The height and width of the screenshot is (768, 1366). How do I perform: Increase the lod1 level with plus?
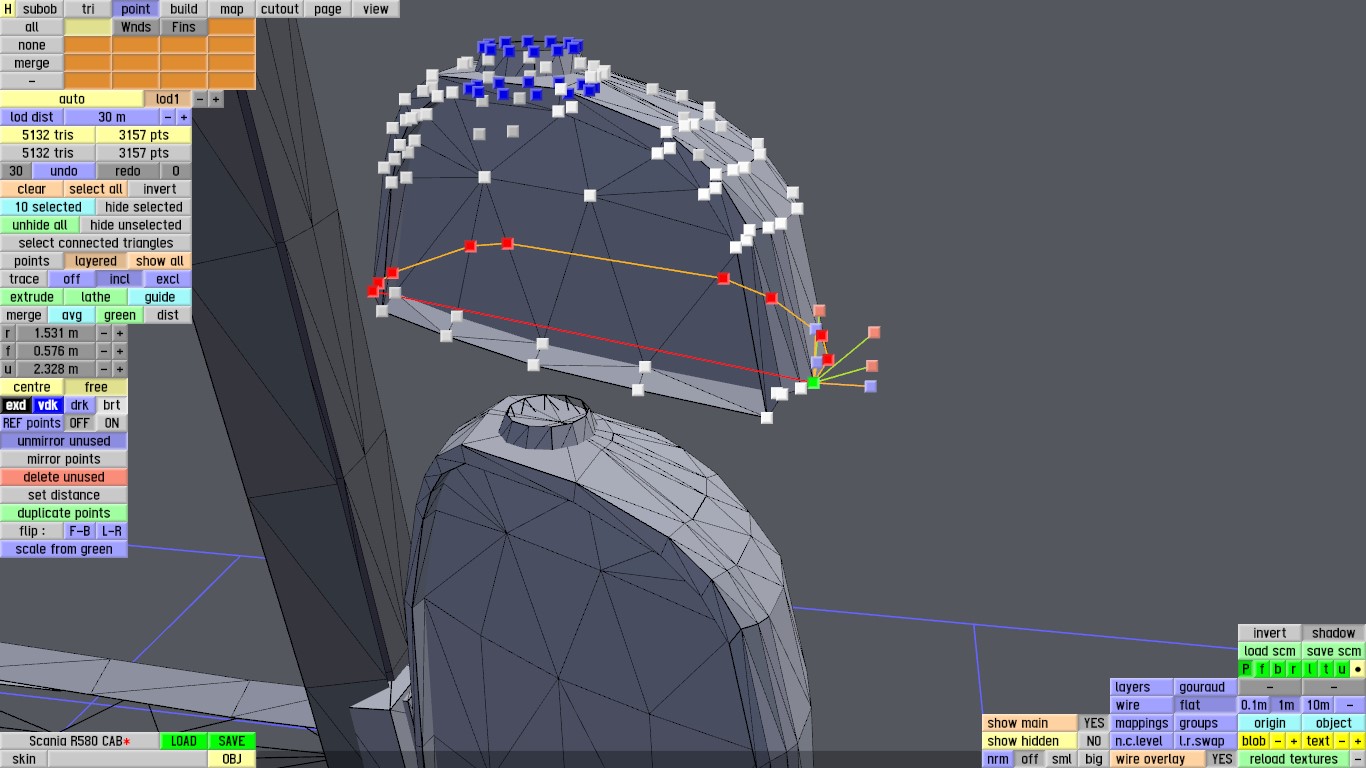pyautogui.click(x=216, y=99)
